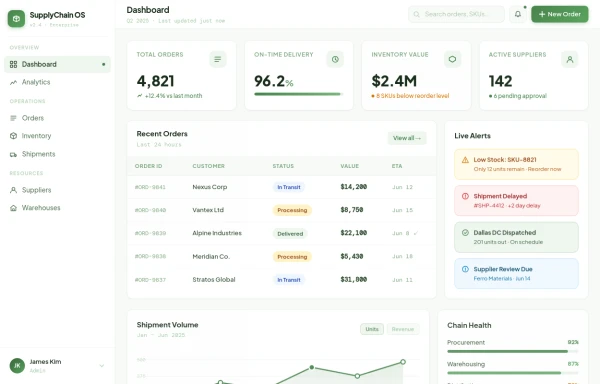Click the Delivered badge for Alpine Industries

tap(290, 234)
